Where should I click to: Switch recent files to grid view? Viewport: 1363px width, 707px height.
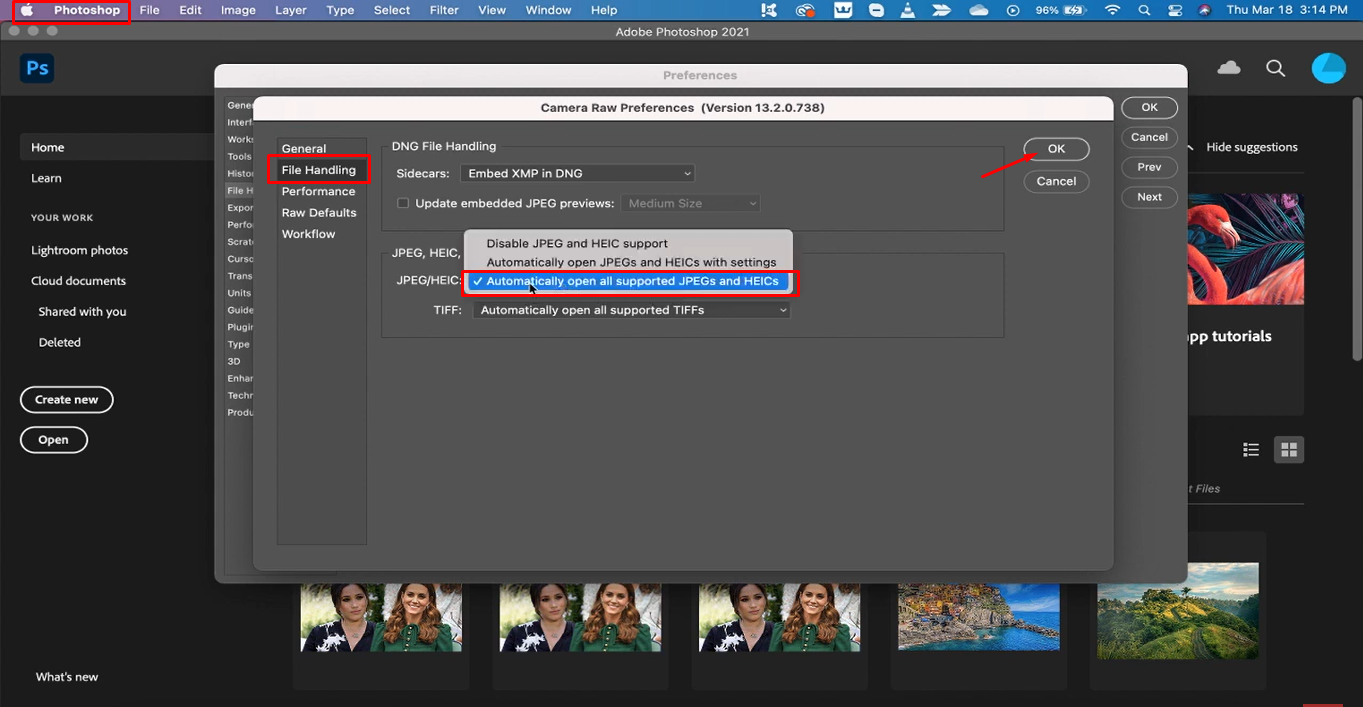(1289, 450)
